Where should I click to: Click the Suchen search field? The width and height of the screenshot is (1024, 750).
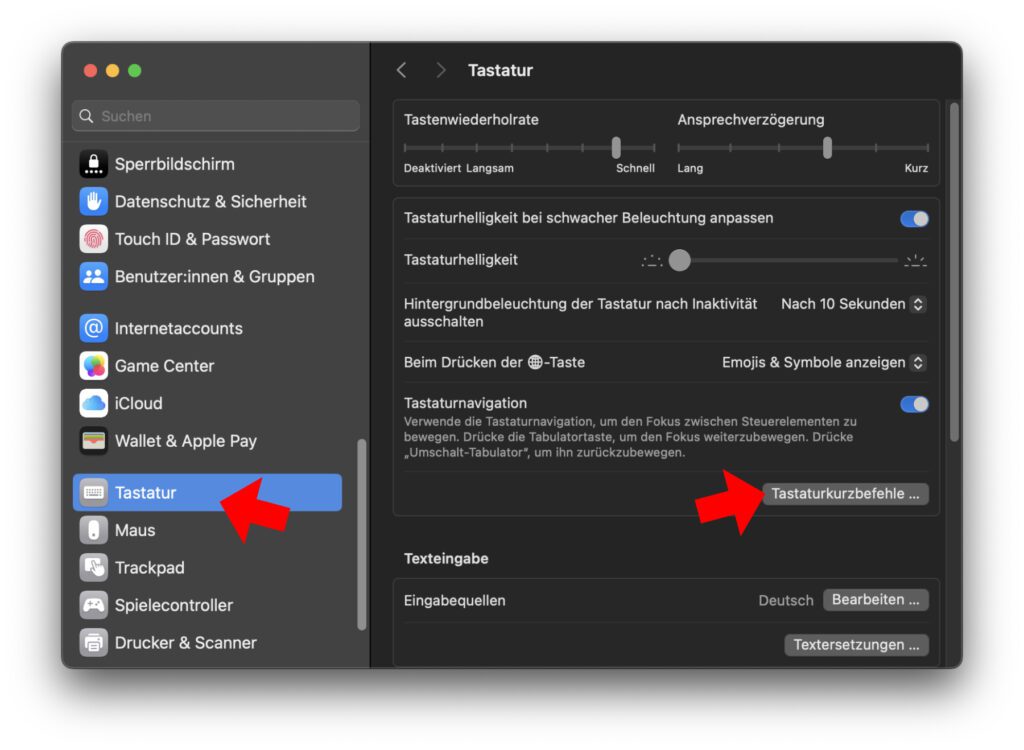click(215, 116)
